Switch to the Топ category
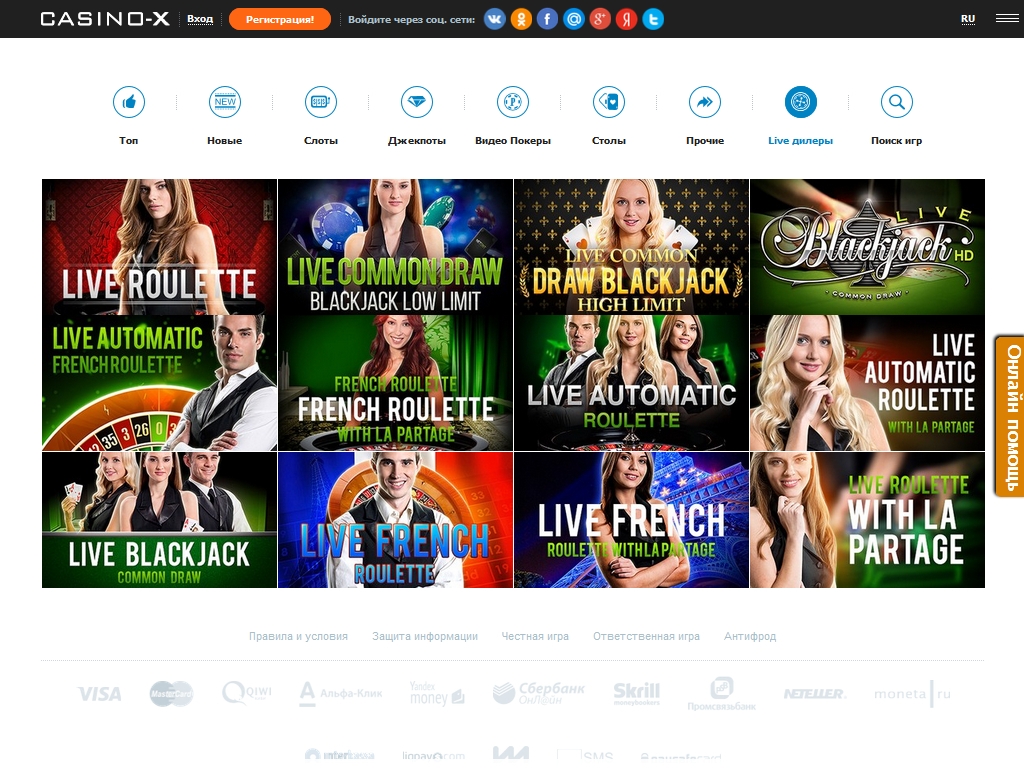The image size is (1024, 768). coord(129,102)
